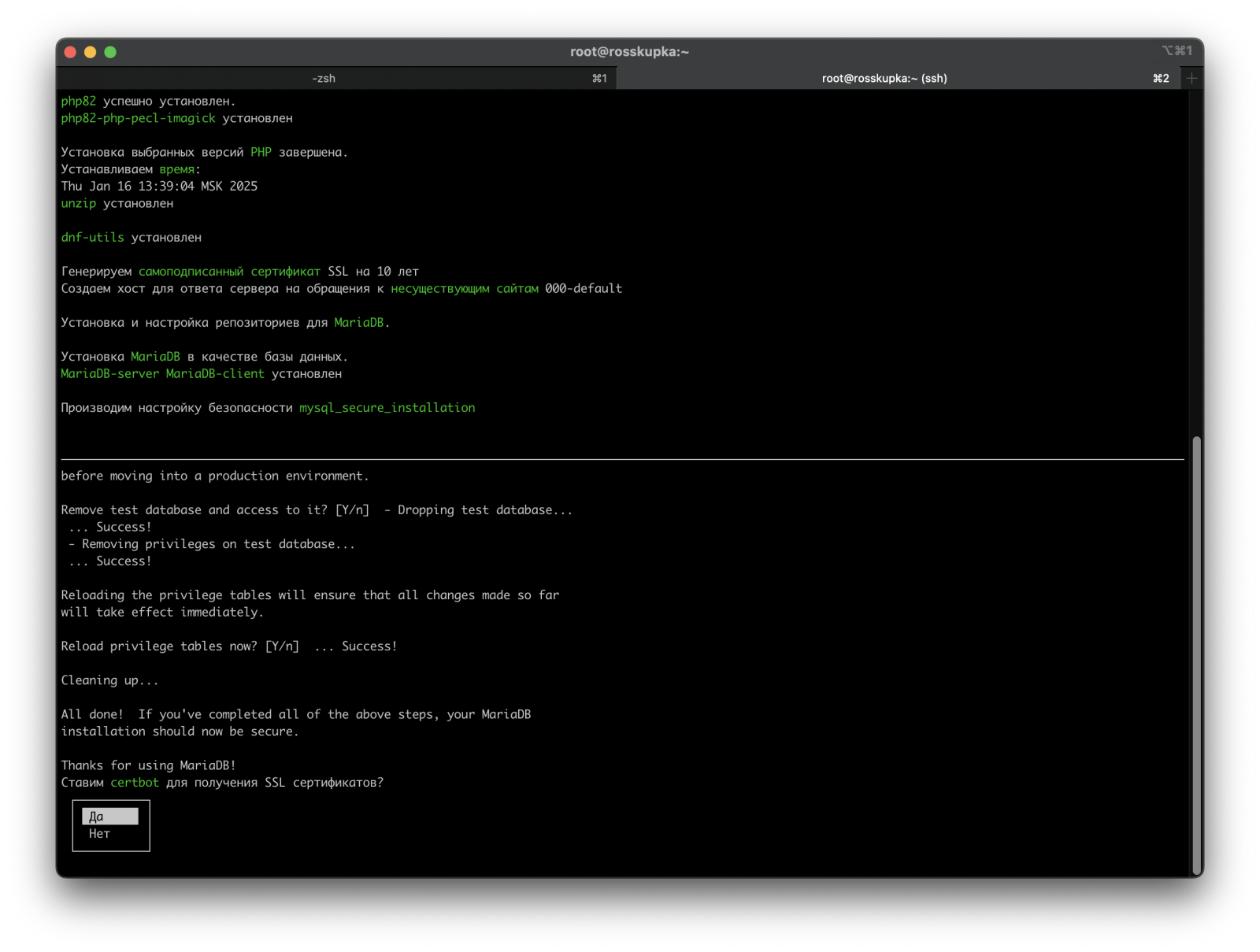
Task: Click the green word certbot
Action: click(135, 783)
